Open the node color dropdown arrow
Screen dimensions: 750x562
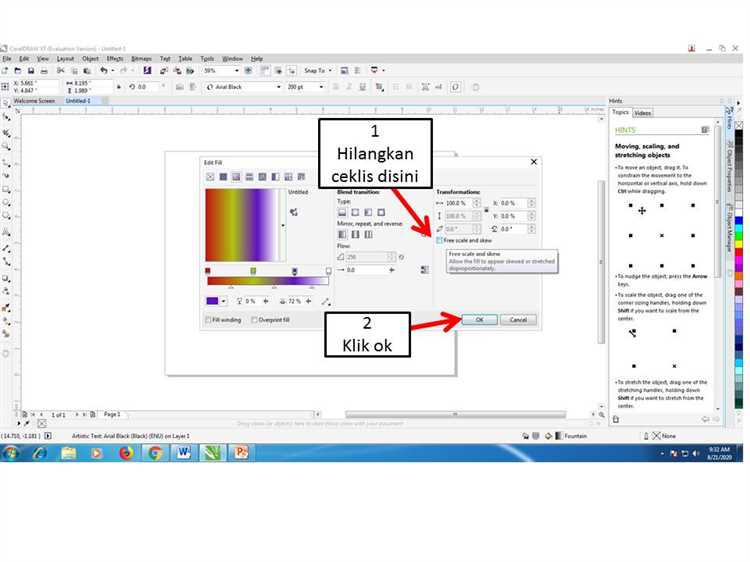point(224,301)
